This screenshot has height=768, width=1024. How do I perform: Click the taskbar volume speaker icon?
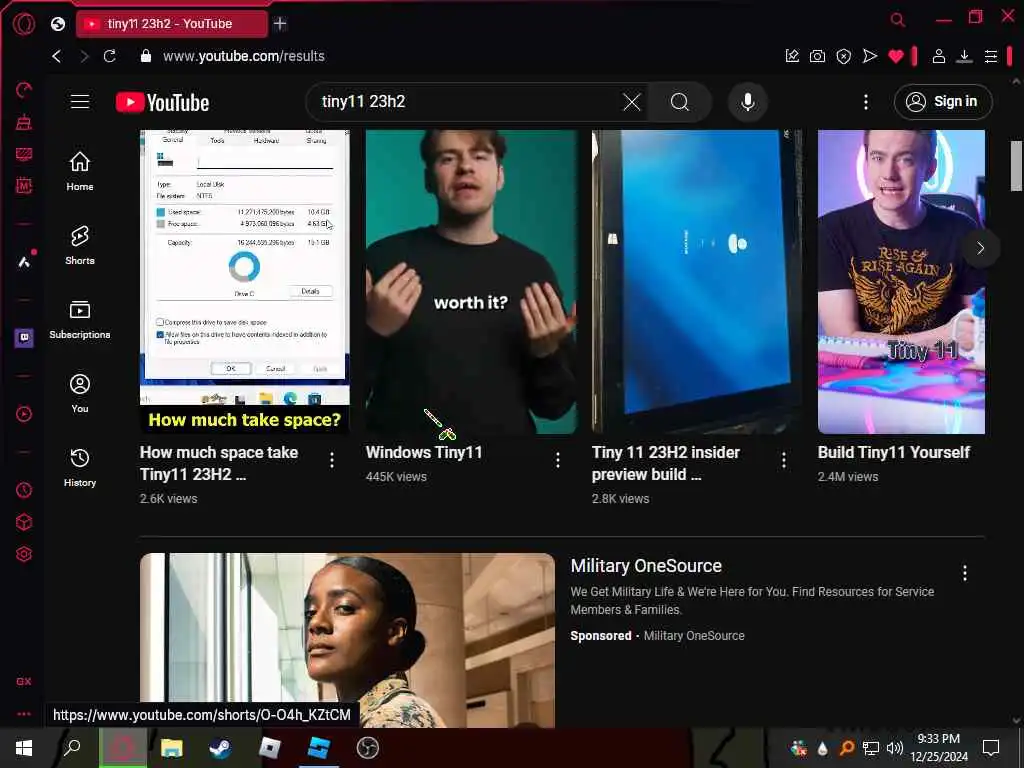coord(895,748)
